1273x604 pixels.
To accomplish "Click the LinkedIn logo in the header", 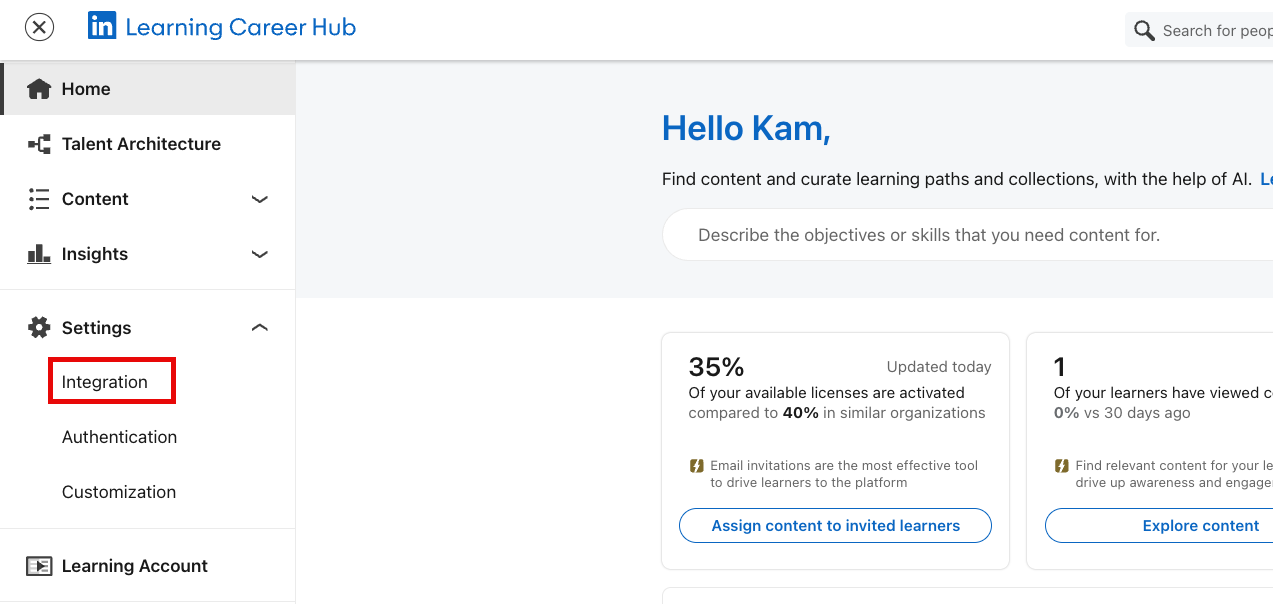I will (x=102, y=26).
